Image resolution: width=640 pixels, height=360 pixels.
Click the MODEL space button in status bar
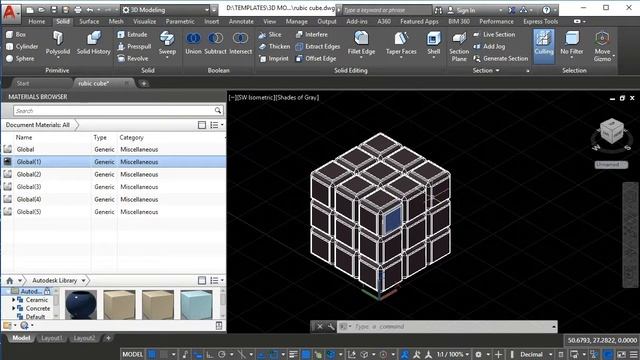pyautogui.click(x=133, y=354)
